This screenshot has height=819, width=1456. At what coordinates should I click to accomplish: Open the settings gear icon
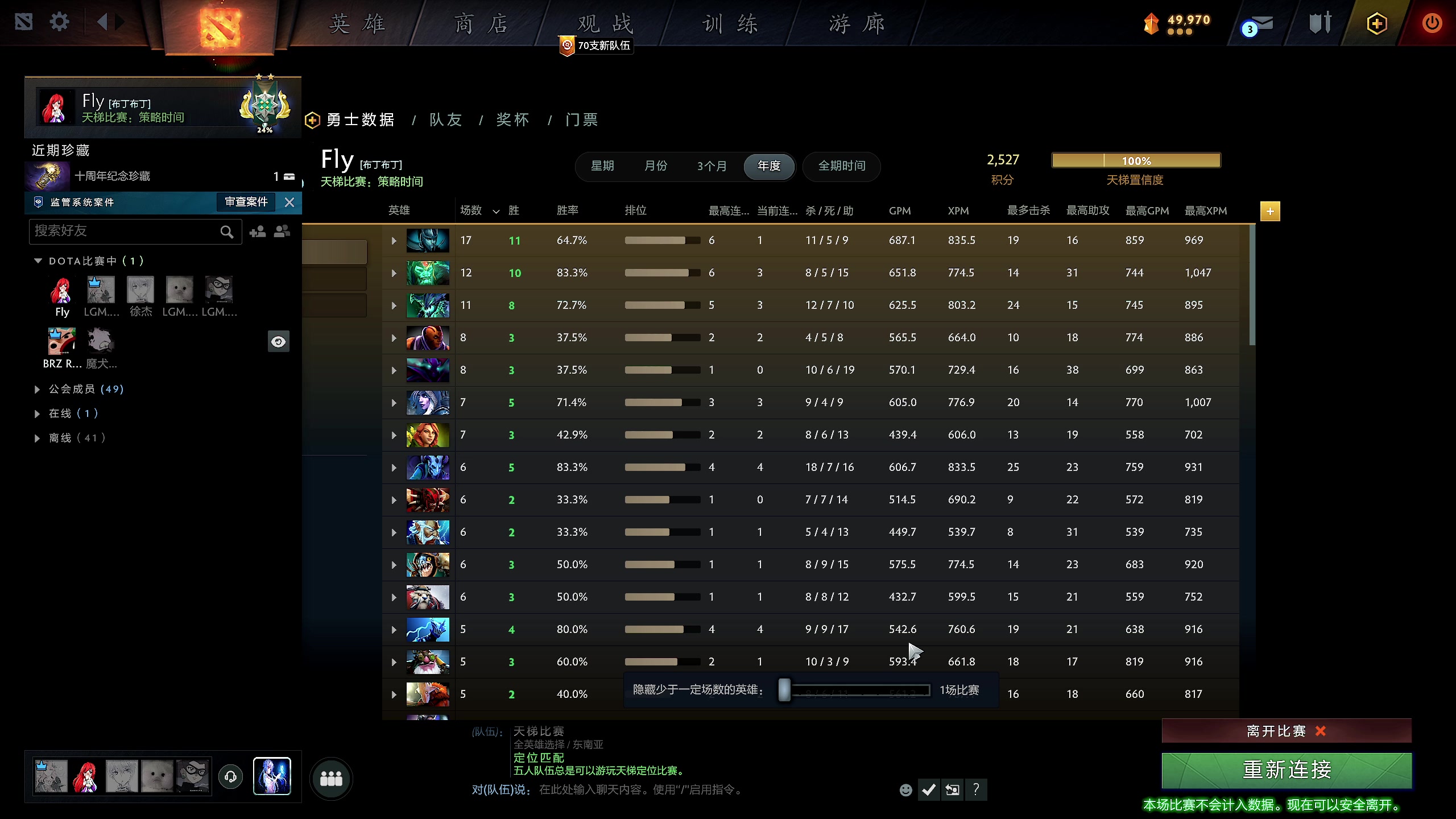[x=59, y=23]
